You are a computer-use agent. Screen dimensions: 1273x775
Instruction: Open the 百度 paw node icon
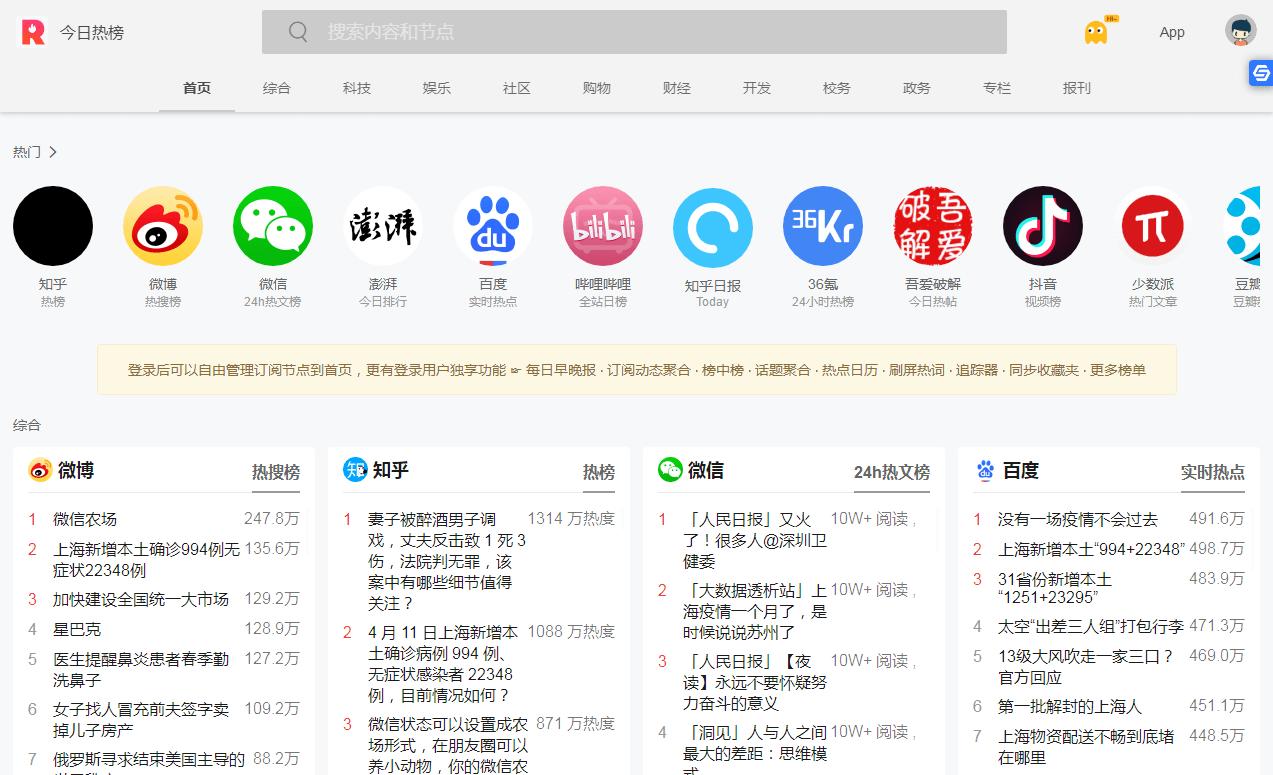tap(493, 226)
